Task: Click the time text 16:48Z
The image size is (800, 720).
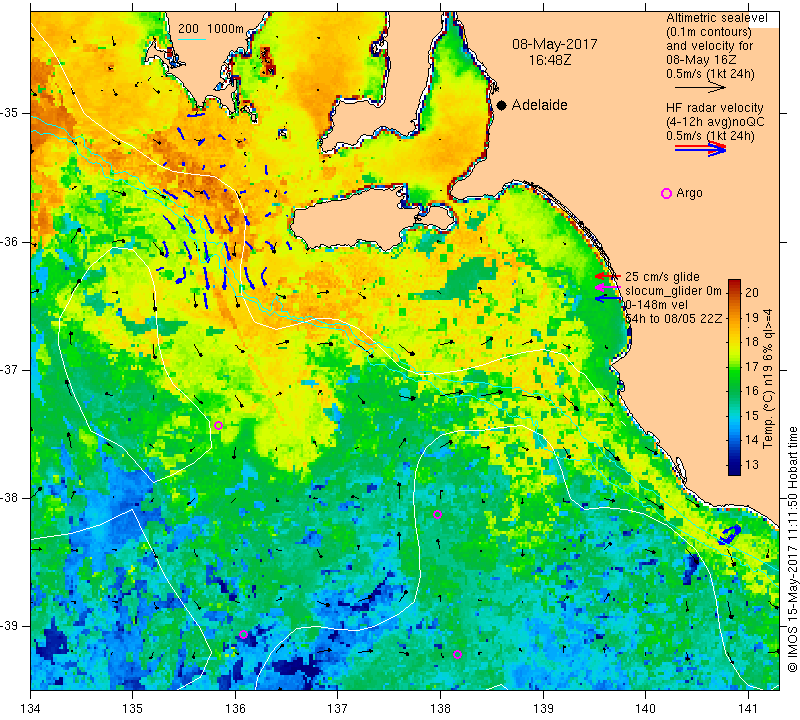Action: click(549, 60)
